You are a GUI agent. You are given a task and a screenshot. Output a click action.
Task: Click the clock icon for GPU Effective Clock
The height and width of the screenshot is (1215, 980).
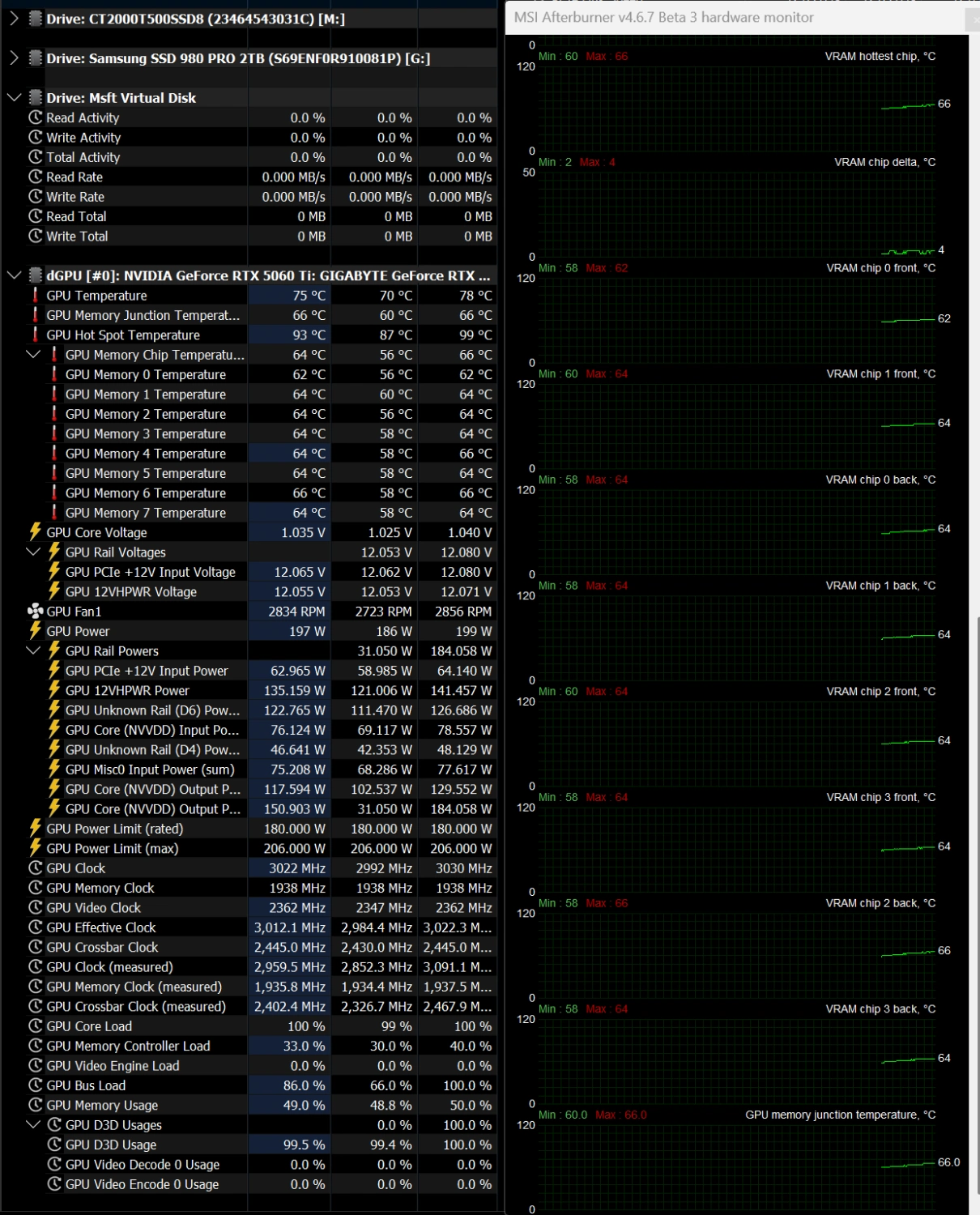(x=35, y=927)
